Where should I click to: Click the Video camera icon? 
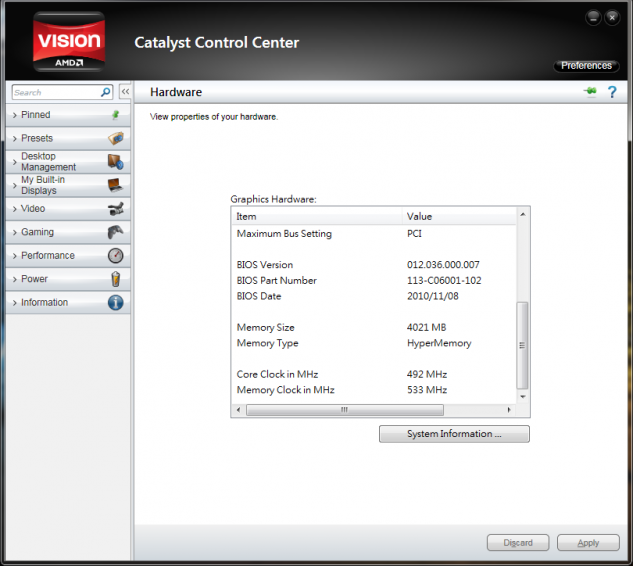click(x=116, y=209)
